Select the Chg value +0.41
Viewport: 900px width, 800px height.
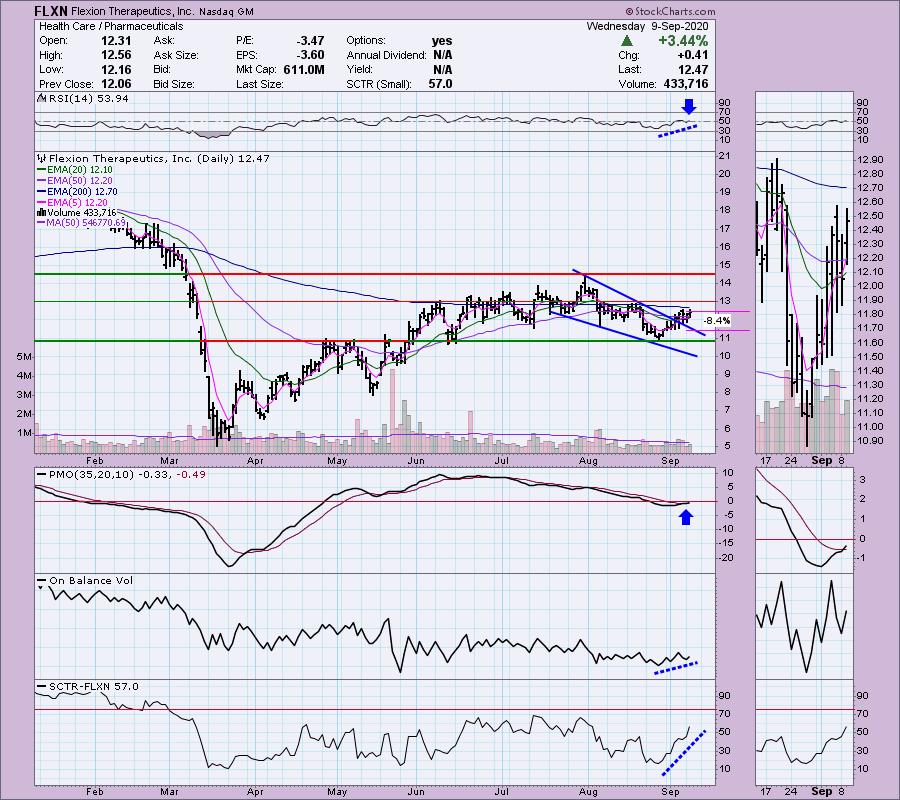[693, 55]
